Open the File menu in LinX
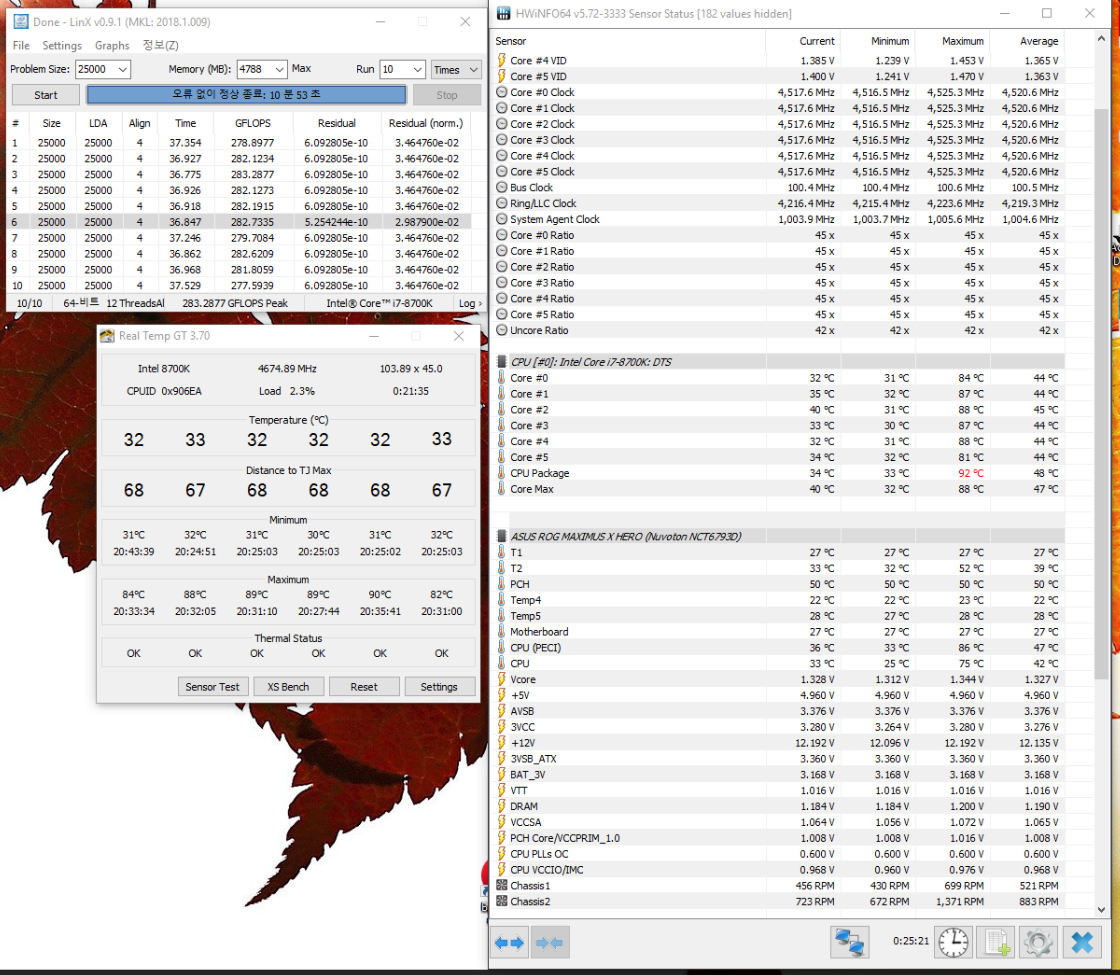Screen dimensions: 1120x975 (x=21, y=45)
